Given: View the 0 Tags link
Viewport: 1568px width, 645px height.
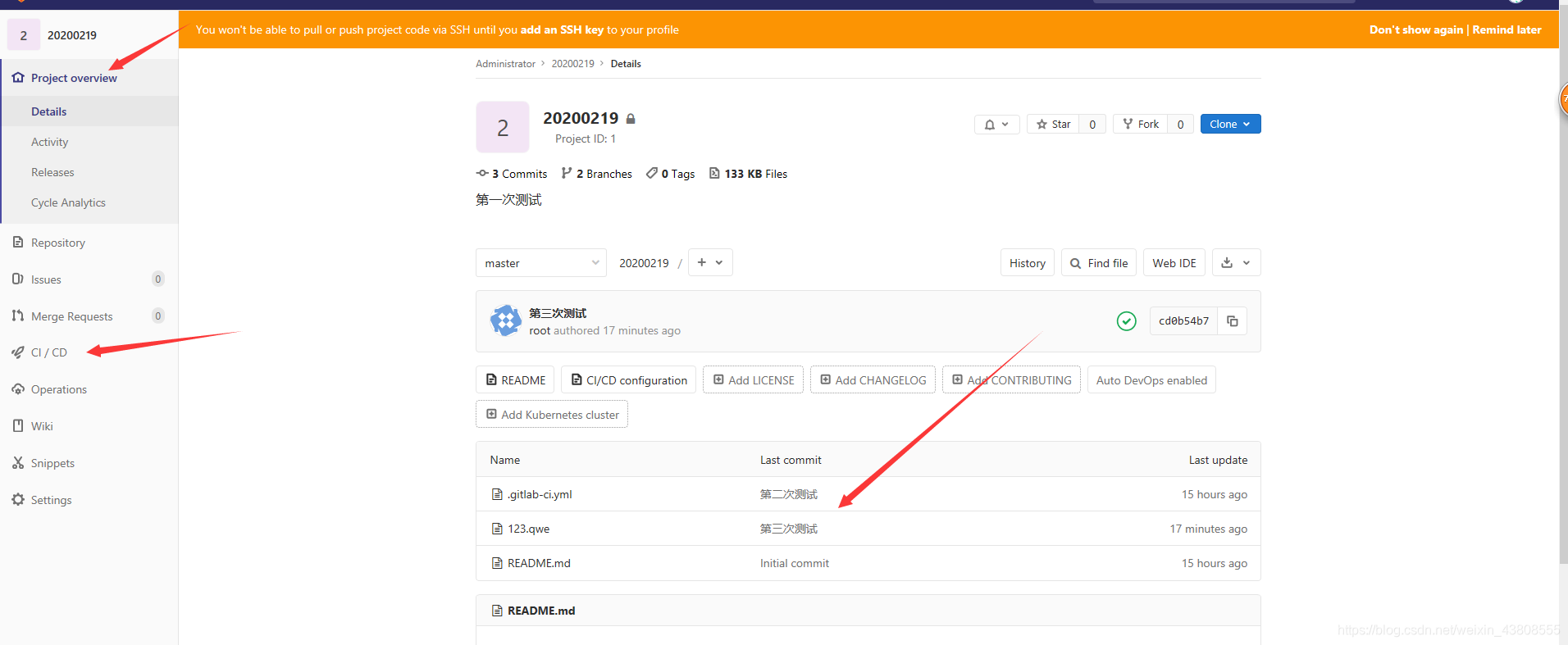Looking at the screenshot, I should 670,174.
